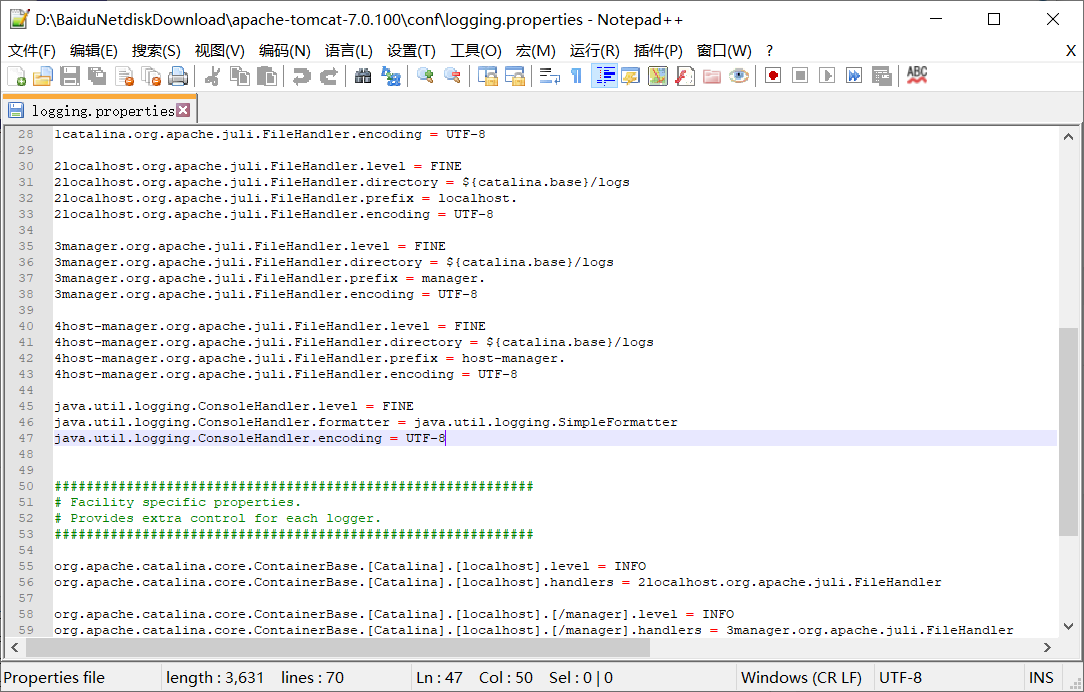Click the horizontal scrollbar thumb
Image resolution: width=1084 pixels, height=692 pixels.
click(x=338, y=648)
